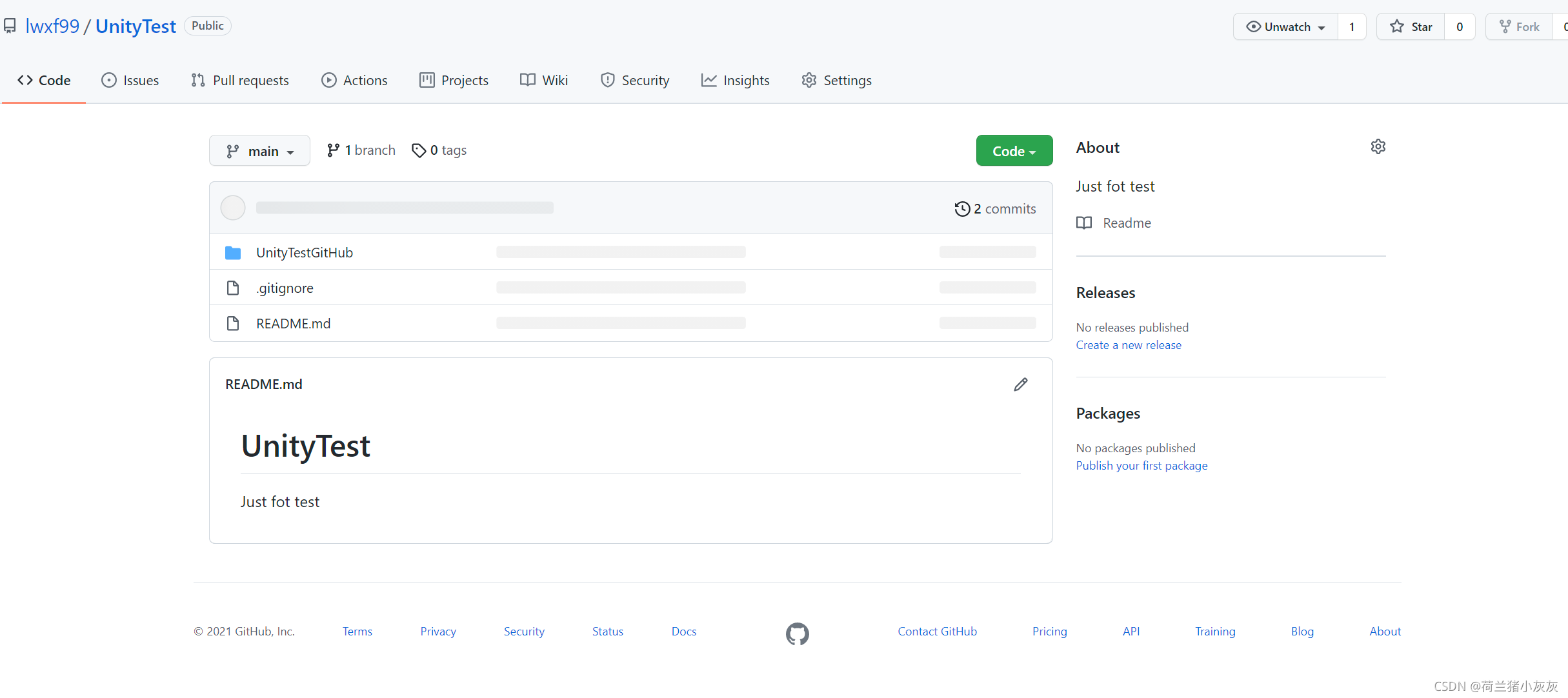
Task: Click the commits history clock icon
Action: [x=962, y=209]
